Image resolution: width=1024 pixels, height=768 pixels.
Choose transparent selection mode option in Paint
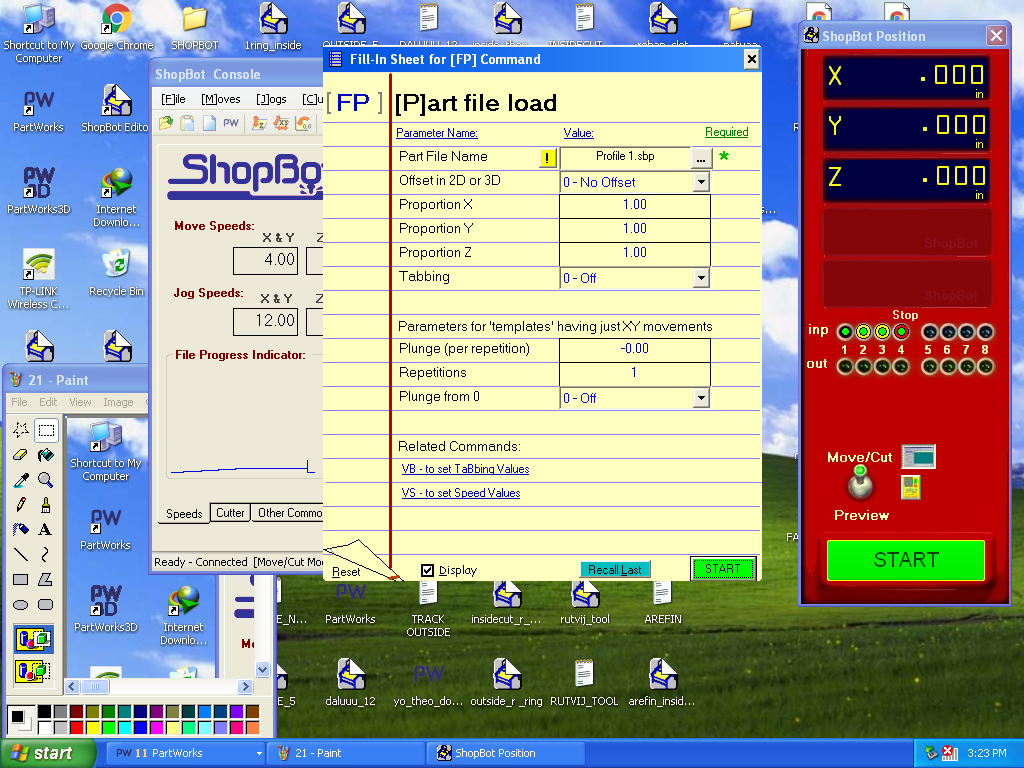click(x=33, y=670)
